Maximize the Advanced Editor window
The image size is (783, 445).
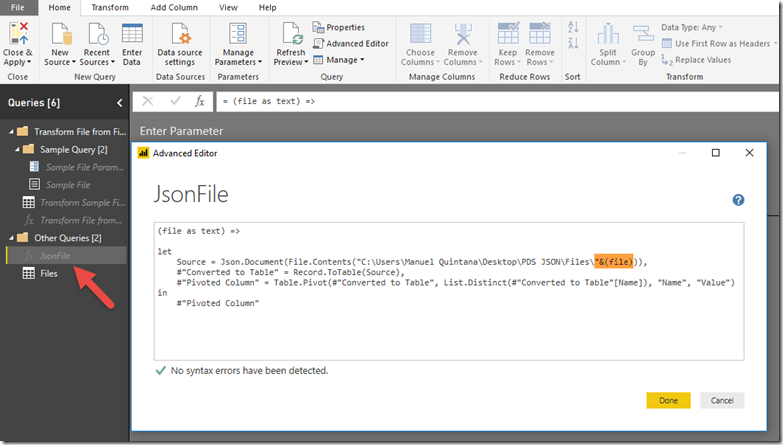point(716,153)
